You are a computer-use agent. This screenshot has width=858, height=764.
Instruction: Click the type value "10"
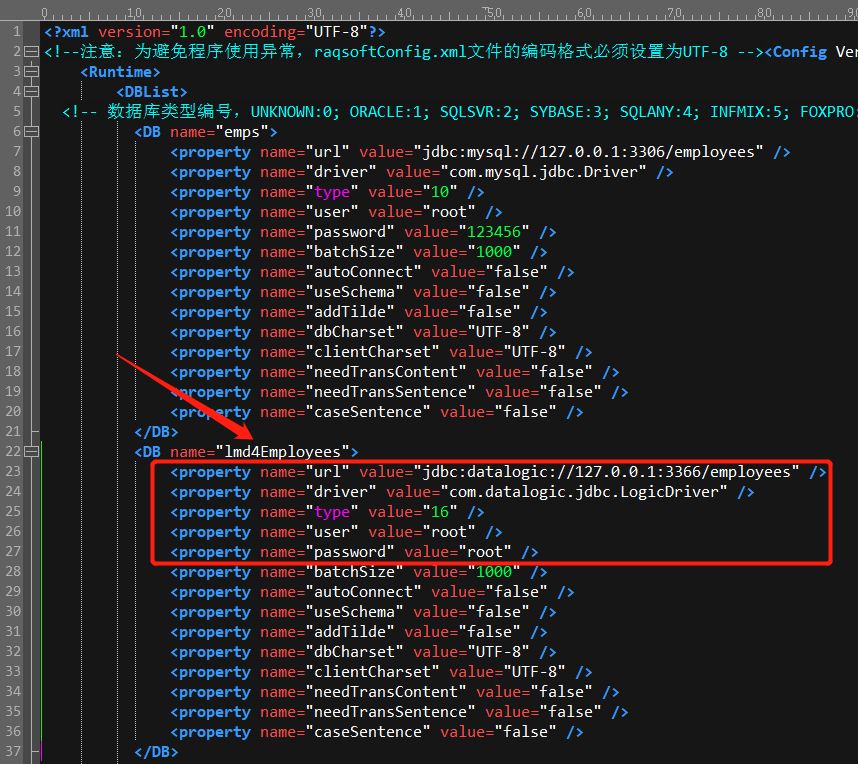(440, 192)
